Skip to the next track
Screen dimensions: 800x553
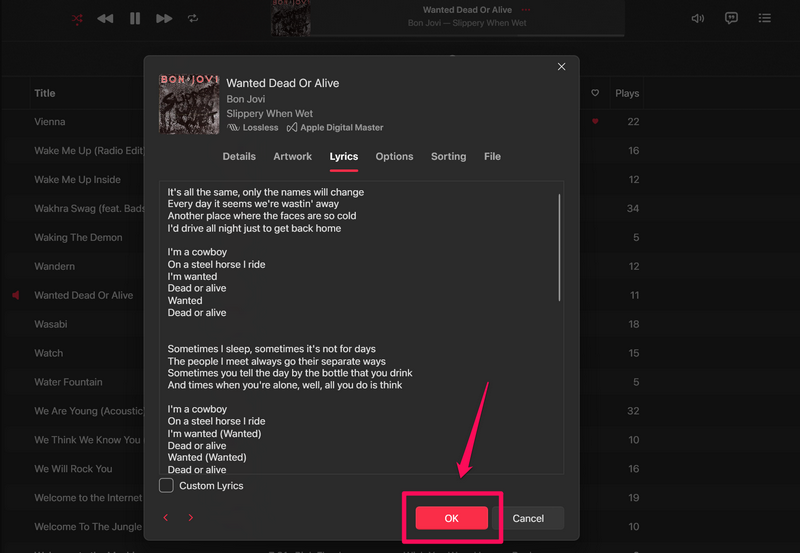pos(164,19)
